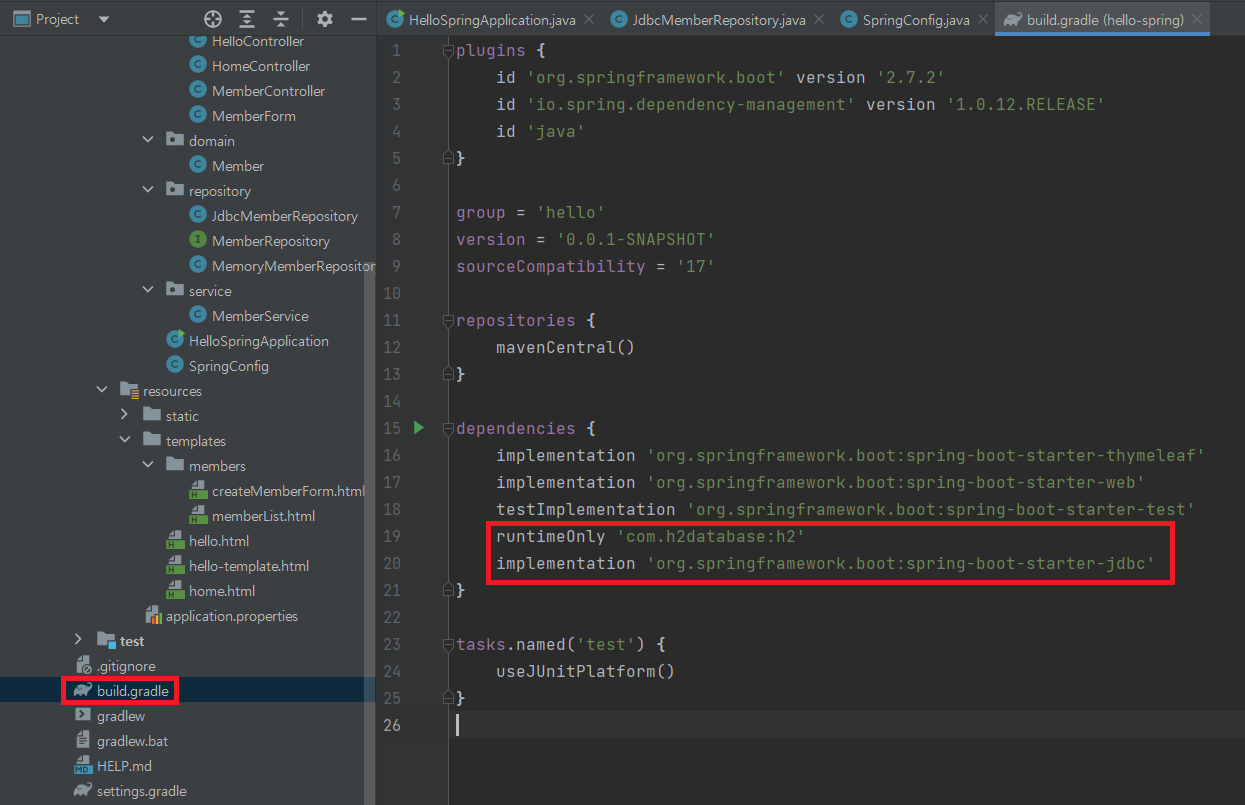Fold the plugins block in gutter
Image resolution: width=1245 pixels, height=805 pixels.
(x=447, y=50)
